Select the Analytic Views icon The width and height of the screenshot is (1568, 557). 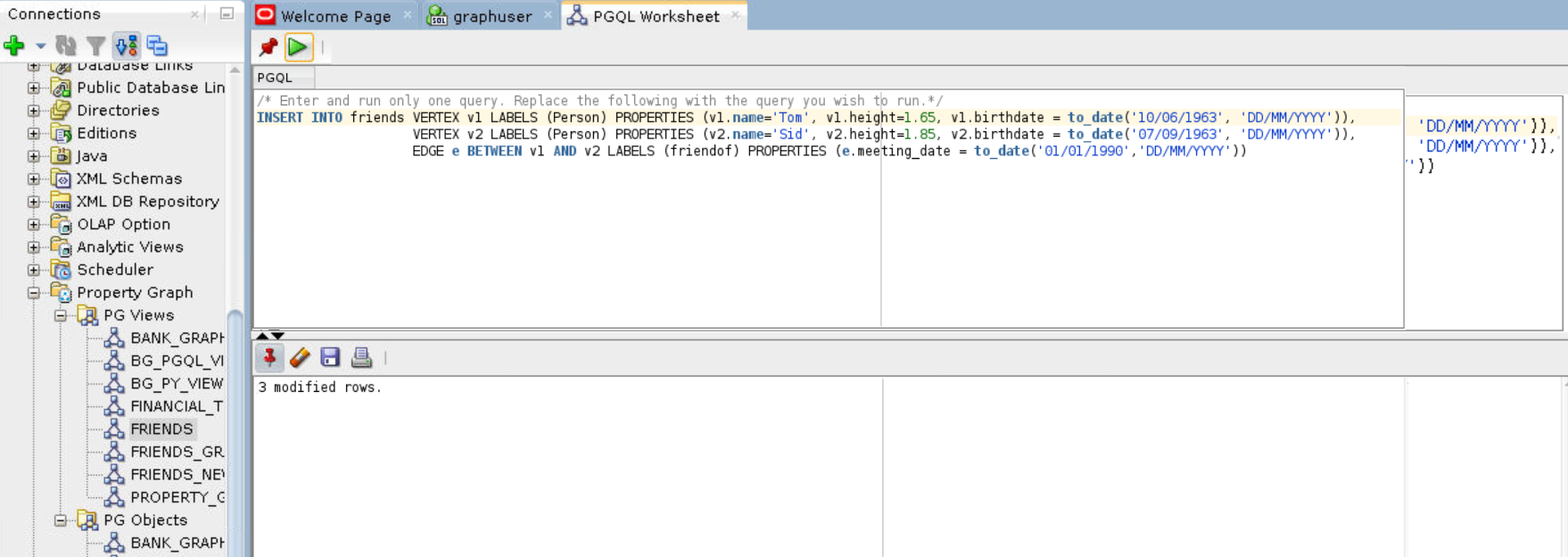click(61, 247)
